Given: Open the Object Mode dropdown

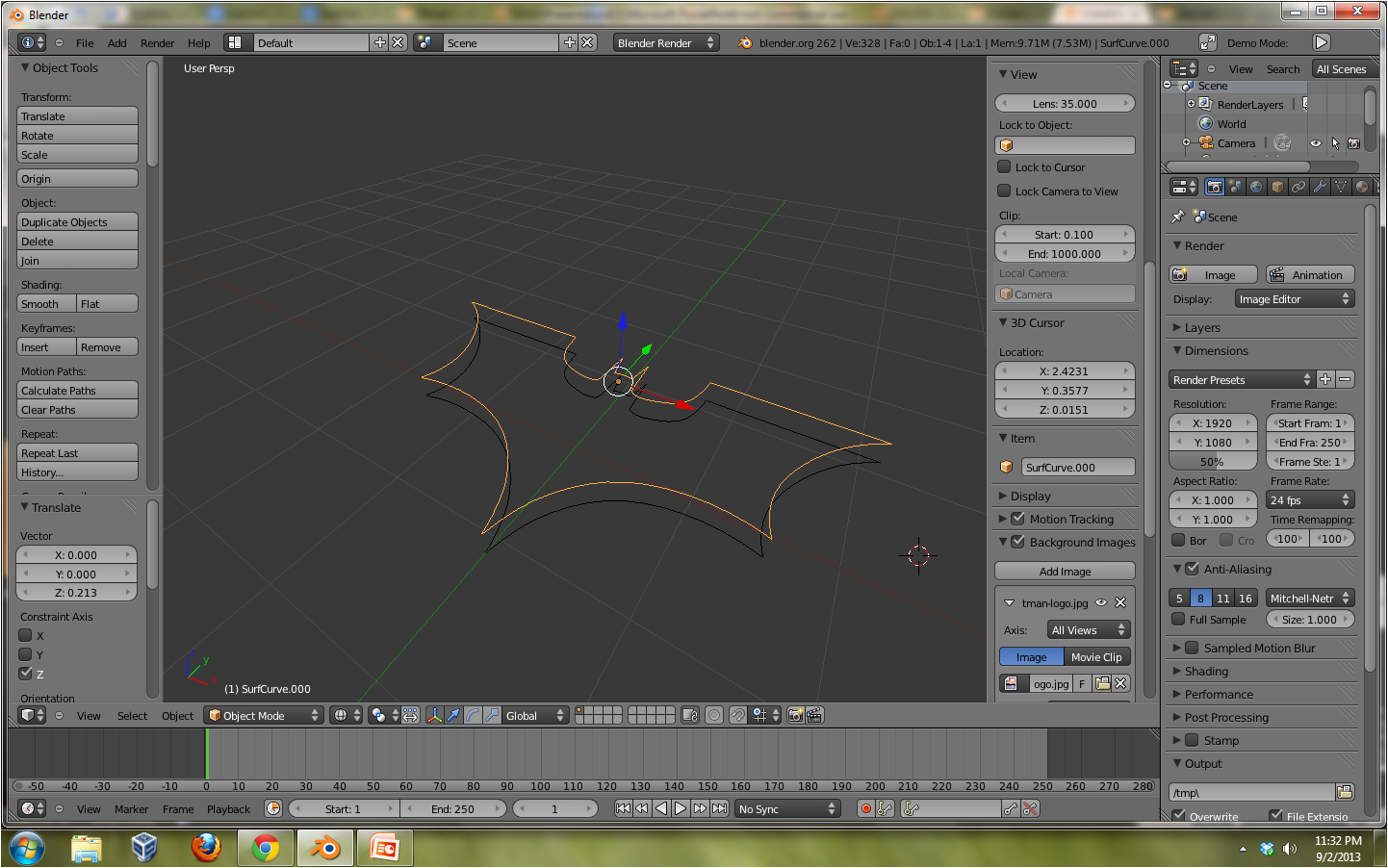Looking at the screenshot, I should (264, 715).
